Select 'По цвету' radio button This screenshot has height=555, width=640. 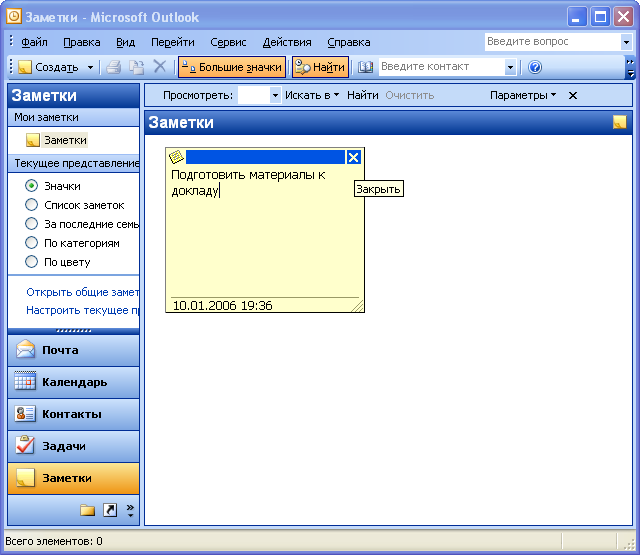tap(31, 262)
